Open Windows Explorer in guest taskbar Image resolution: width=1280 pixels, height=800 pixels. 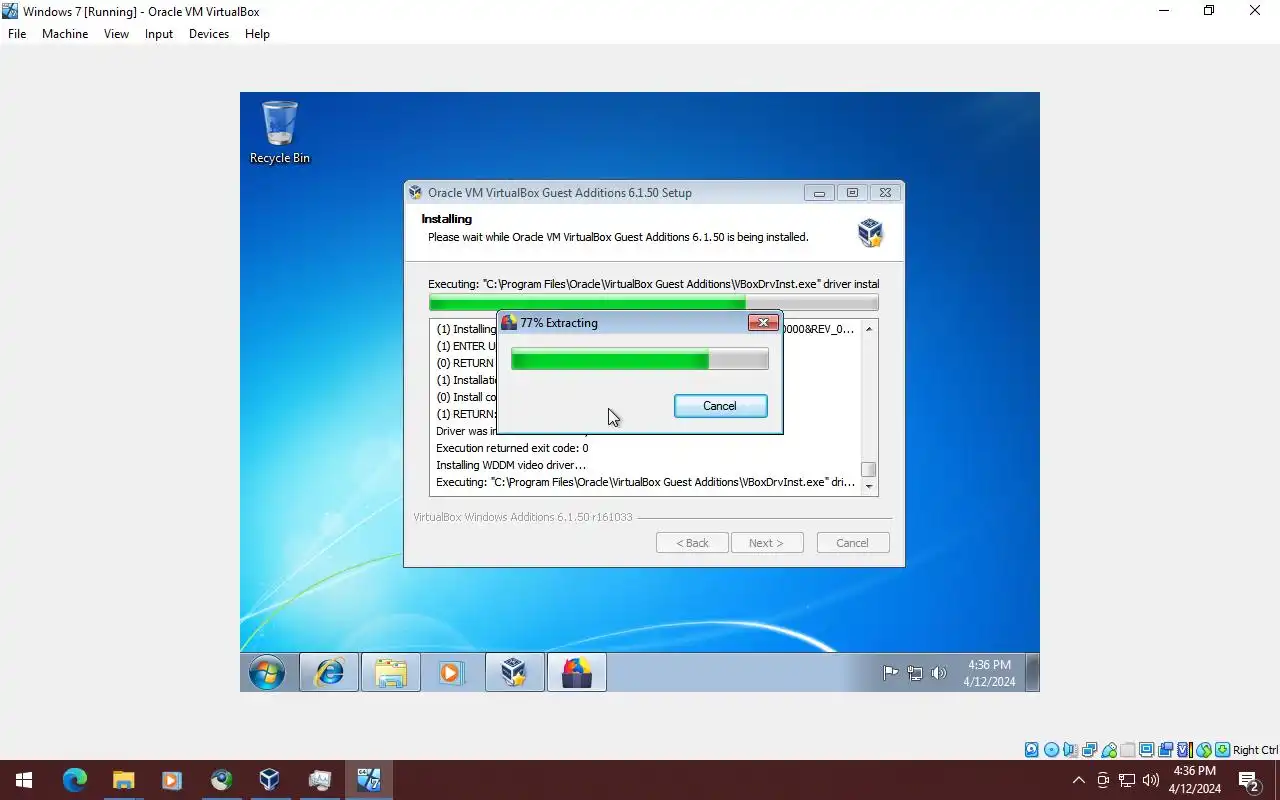click(391, 673)
